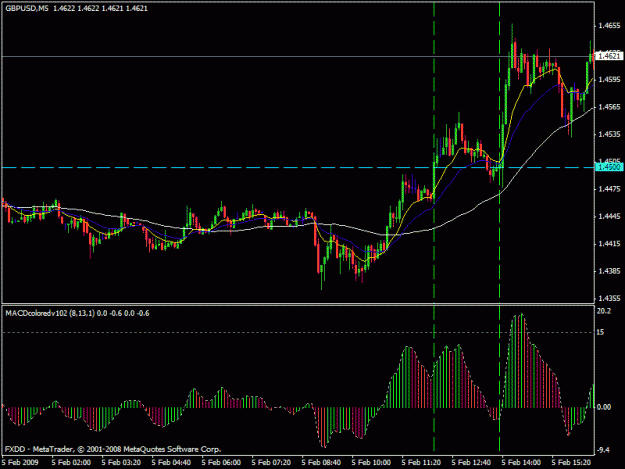The image size is (625, 469).
Task: Click the FXDD - MetaTrader copyright text
Action: (x=113, y=449)
